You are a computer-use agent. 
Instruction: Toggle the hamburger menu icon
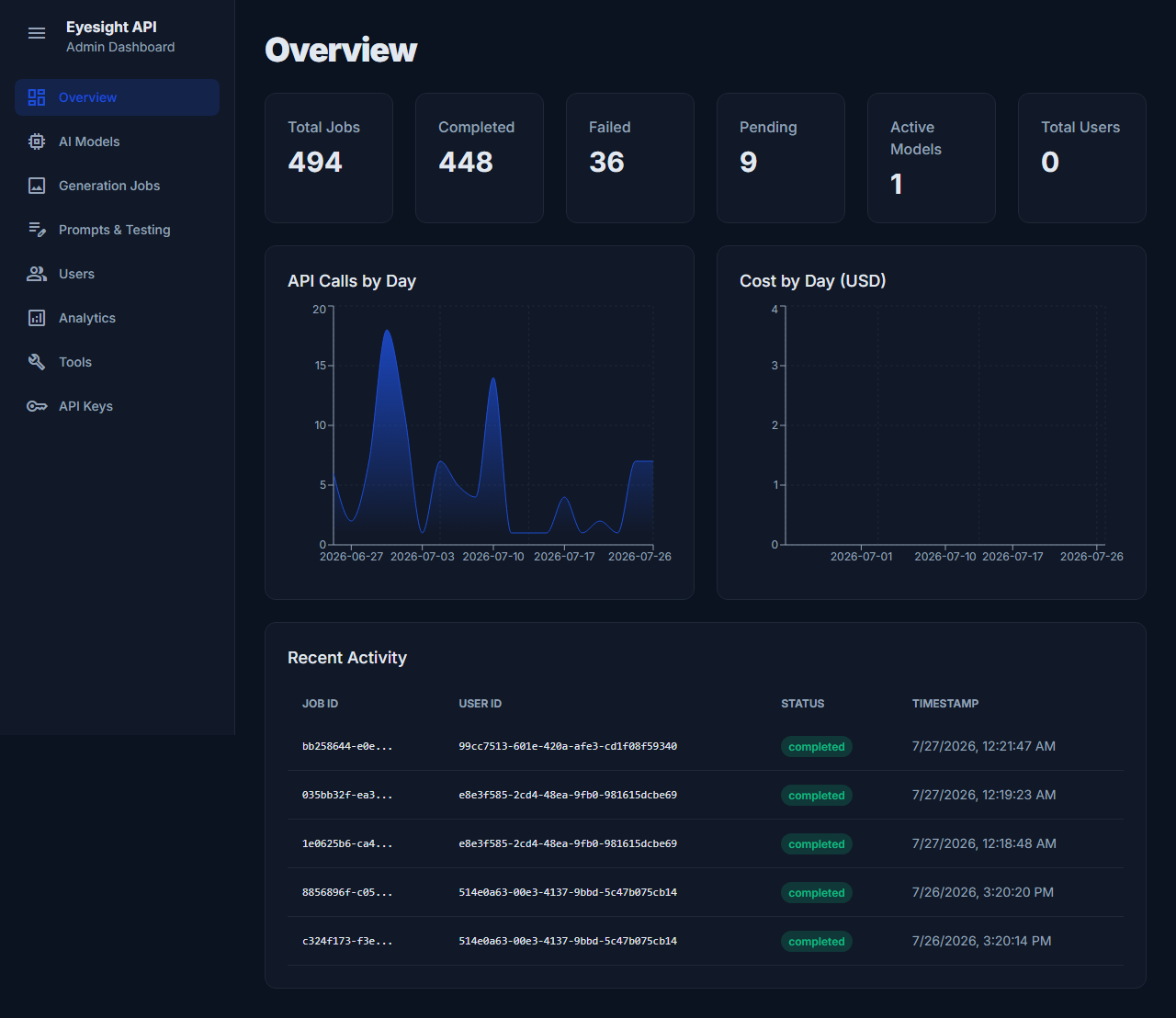37,33
